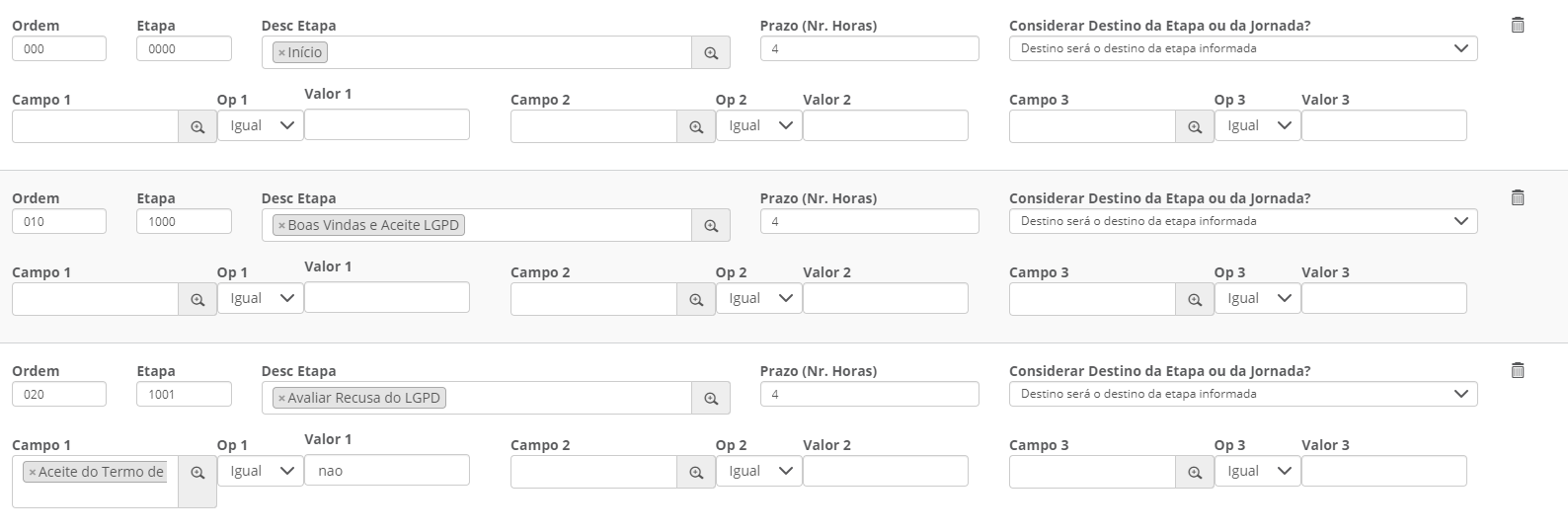Viewport: 1568px width, 531px height.
Task: Search Desc Etapa for Boas Vindas row
Action: click(711, 226)
